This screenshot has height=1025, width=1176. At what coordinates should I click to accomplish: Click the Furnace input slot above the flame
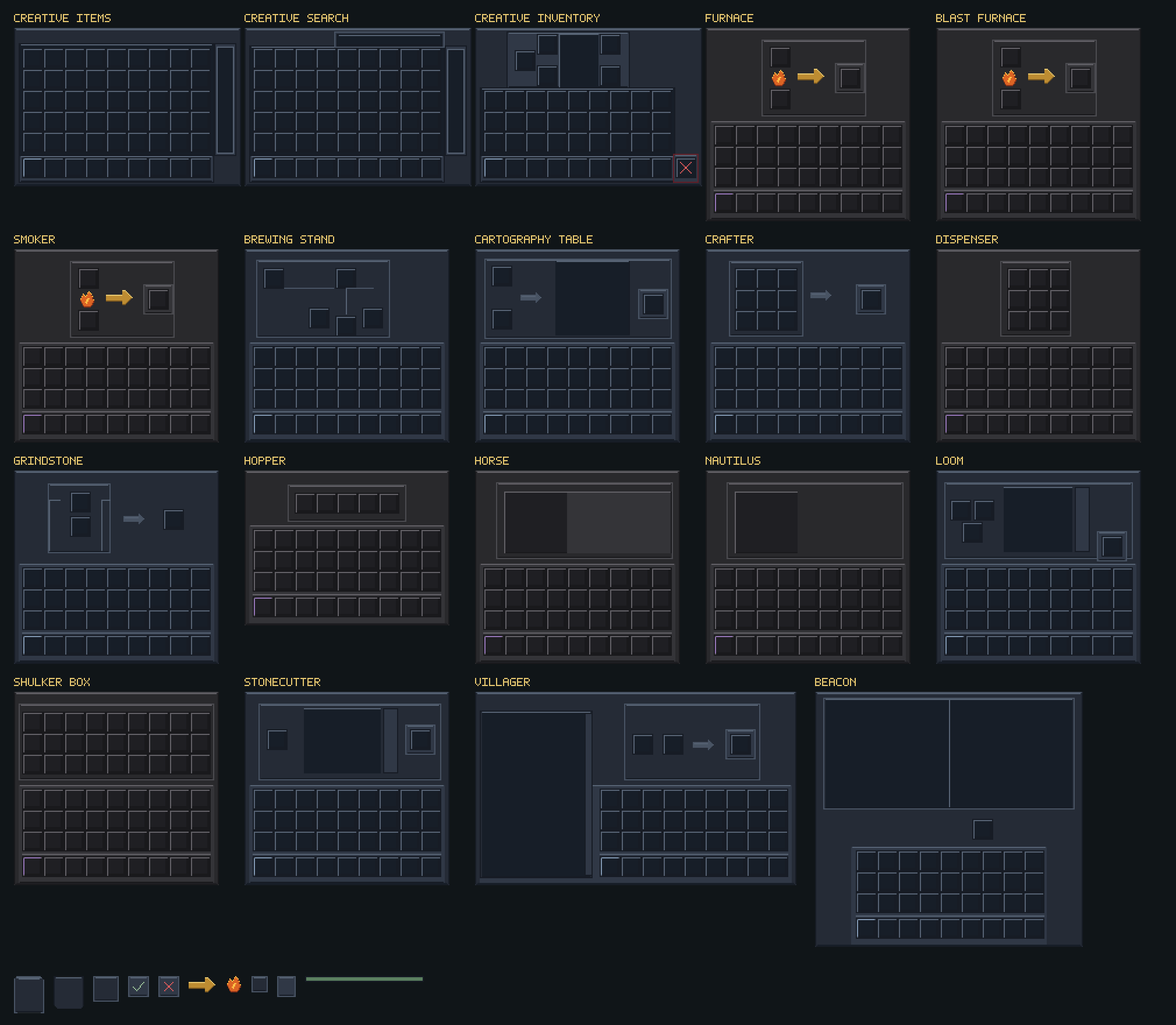780,57
